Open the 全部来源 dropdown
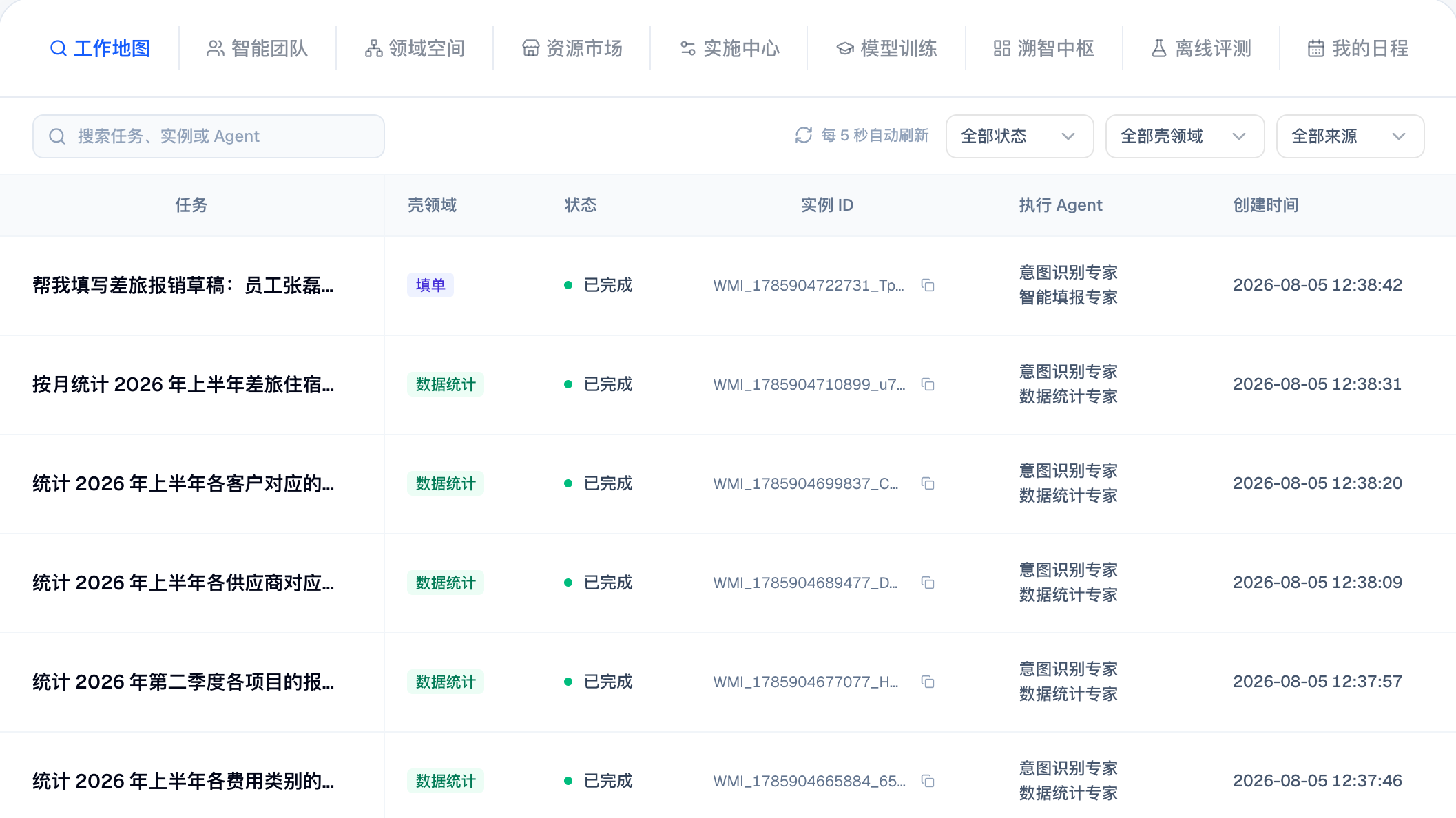 pyautogui.click(x=1350, y=136)
